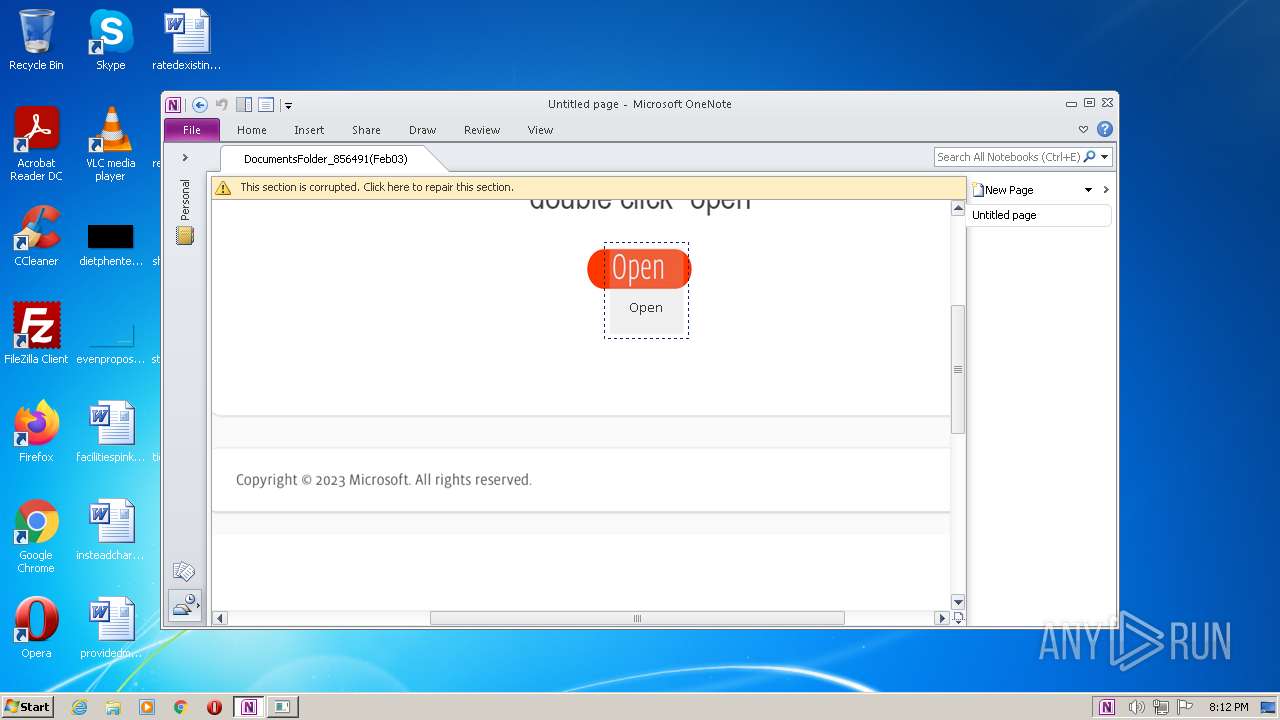Click the OneNote application icon in title bar
This screenshot has width=1280, height=720.
pyautogui.click(x=174, y=104)
